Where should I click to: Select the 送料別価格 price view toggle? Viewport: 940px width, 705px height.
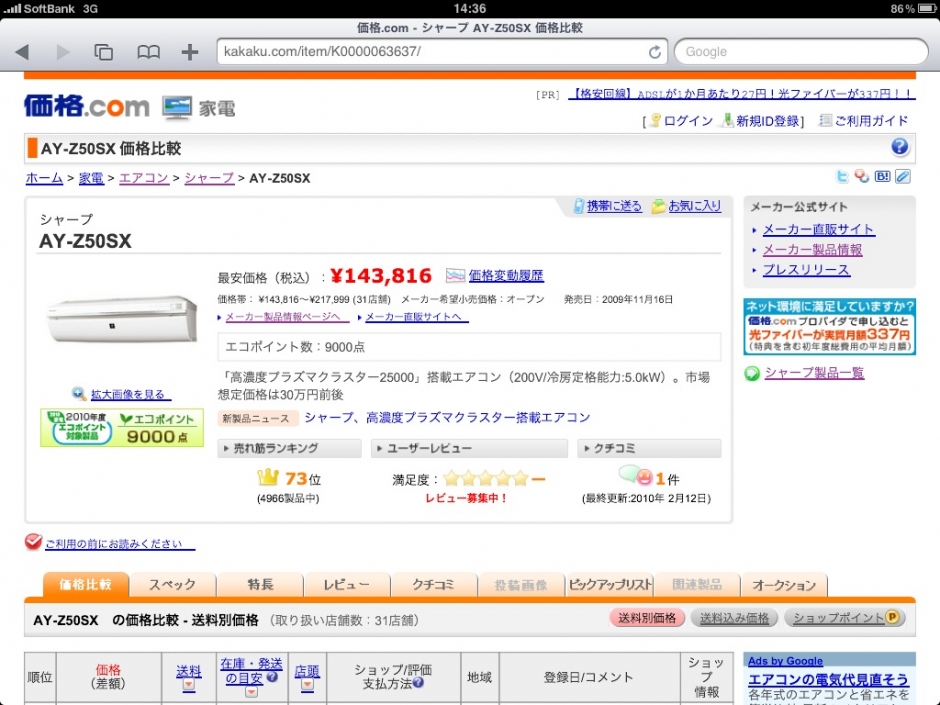[646, 618]
